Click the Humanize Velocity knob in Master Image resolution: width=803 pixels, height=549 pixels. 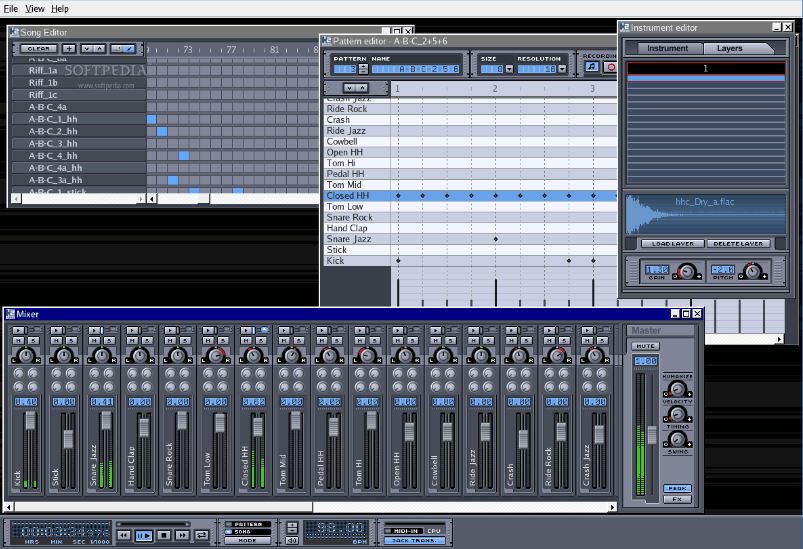tap(678, 390)
